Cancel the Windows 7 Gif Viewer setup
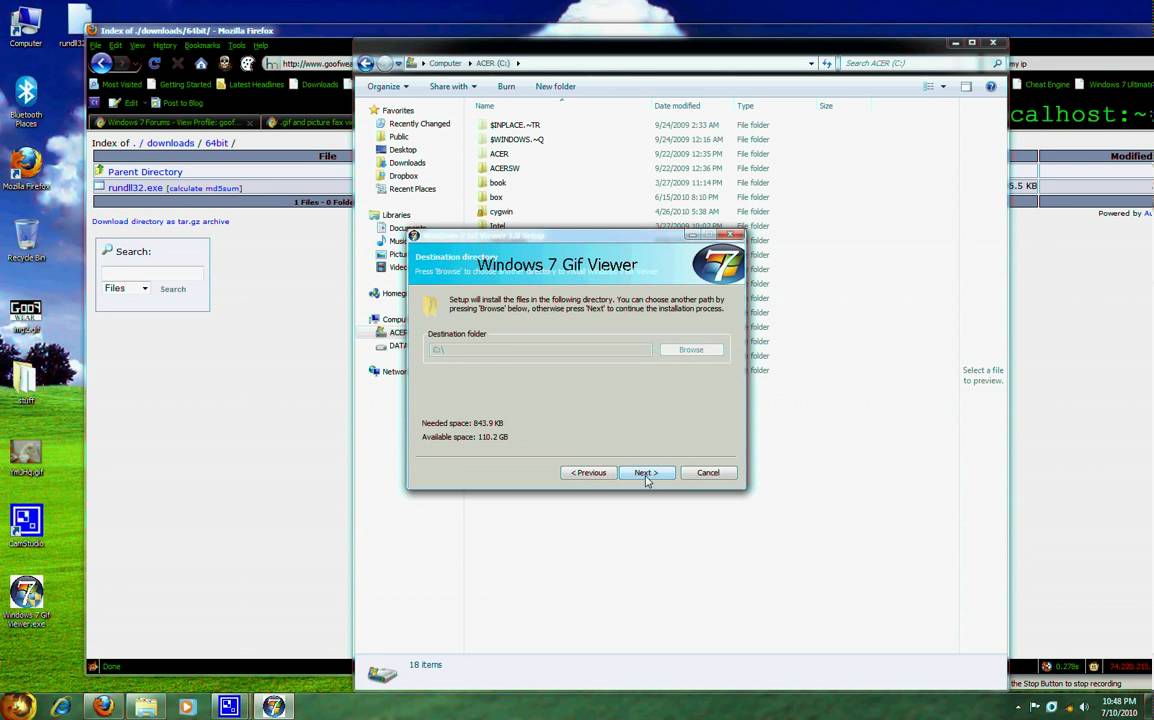This screenshot has height=720, width=1154. coord(708,473)
